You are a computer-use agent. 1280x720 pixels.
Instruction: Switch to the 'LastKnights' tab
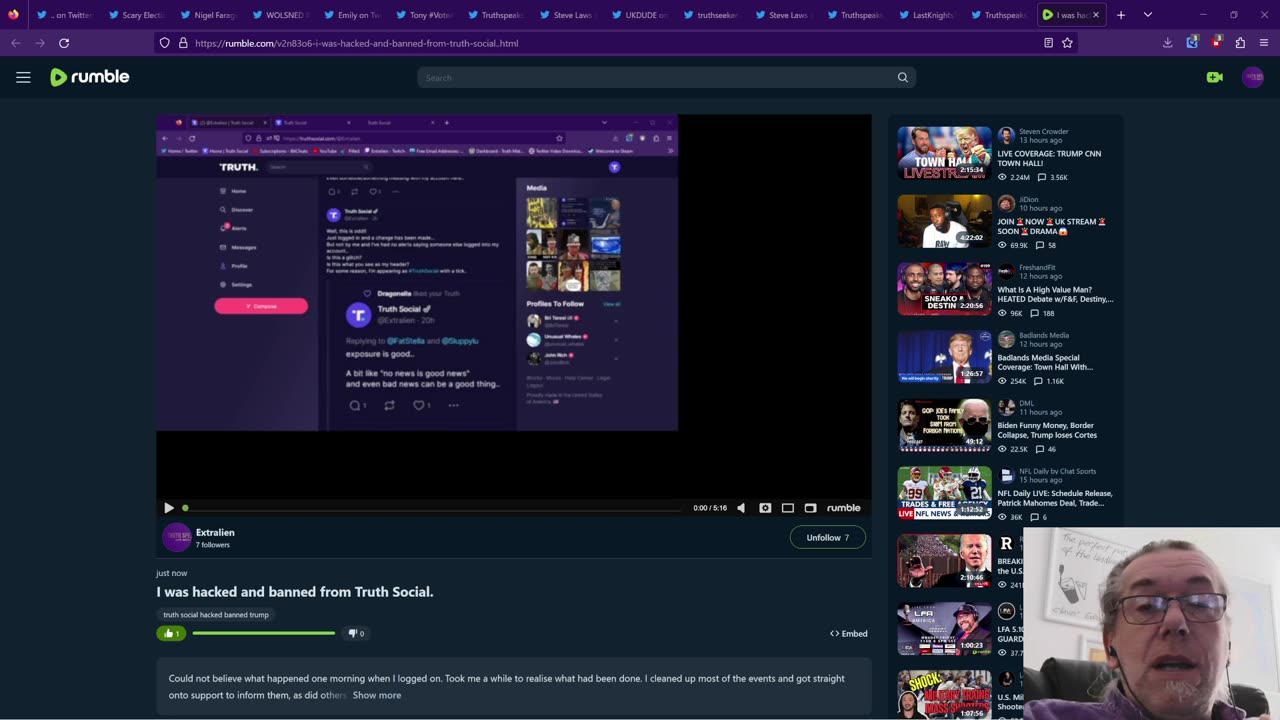pyautogui.click(x=927, y=15)
